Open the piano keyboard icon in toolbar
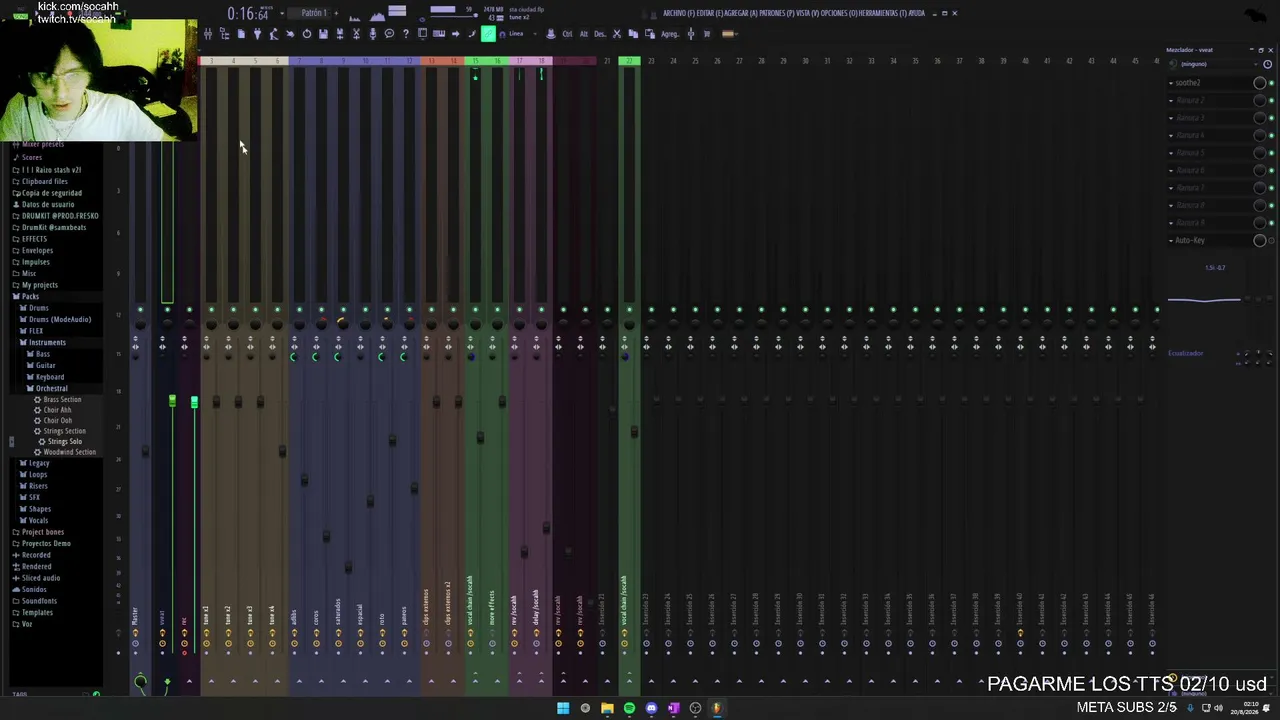The image size is (1280, 720). pos(438,34)
